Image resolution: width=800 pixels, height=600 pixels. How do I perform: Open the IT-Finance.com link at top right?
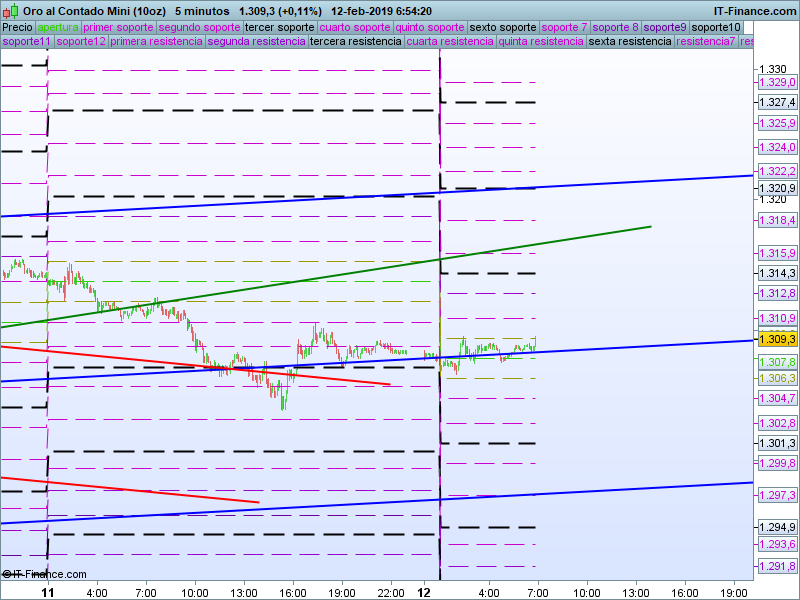(x=754, y=11)
